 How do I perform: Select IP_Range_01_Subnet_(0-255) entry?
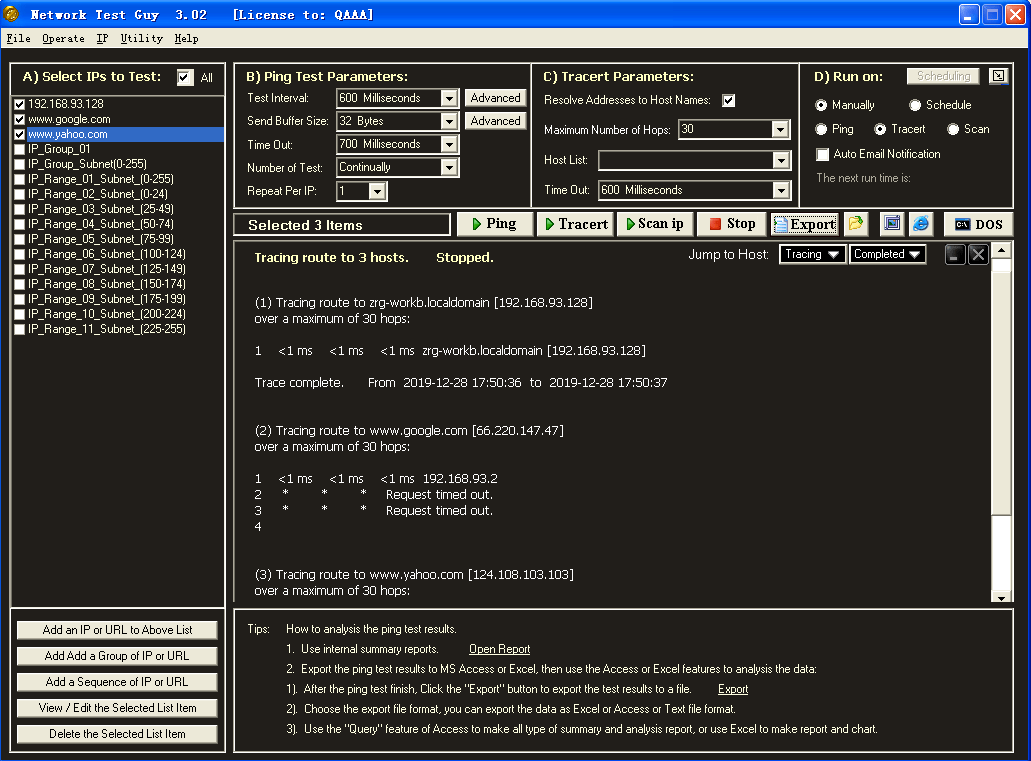(101, 179)
